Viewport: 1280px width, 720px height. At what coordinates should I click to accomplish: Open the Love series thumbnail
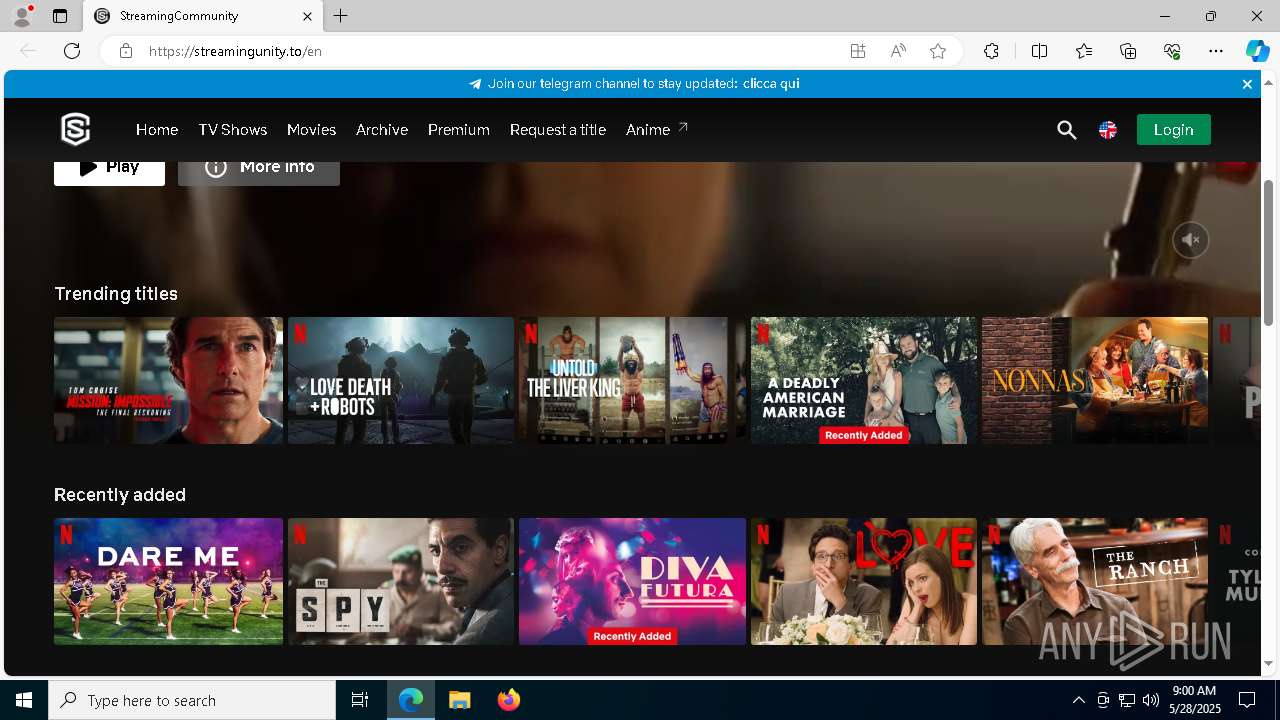[x=864, y=581]
